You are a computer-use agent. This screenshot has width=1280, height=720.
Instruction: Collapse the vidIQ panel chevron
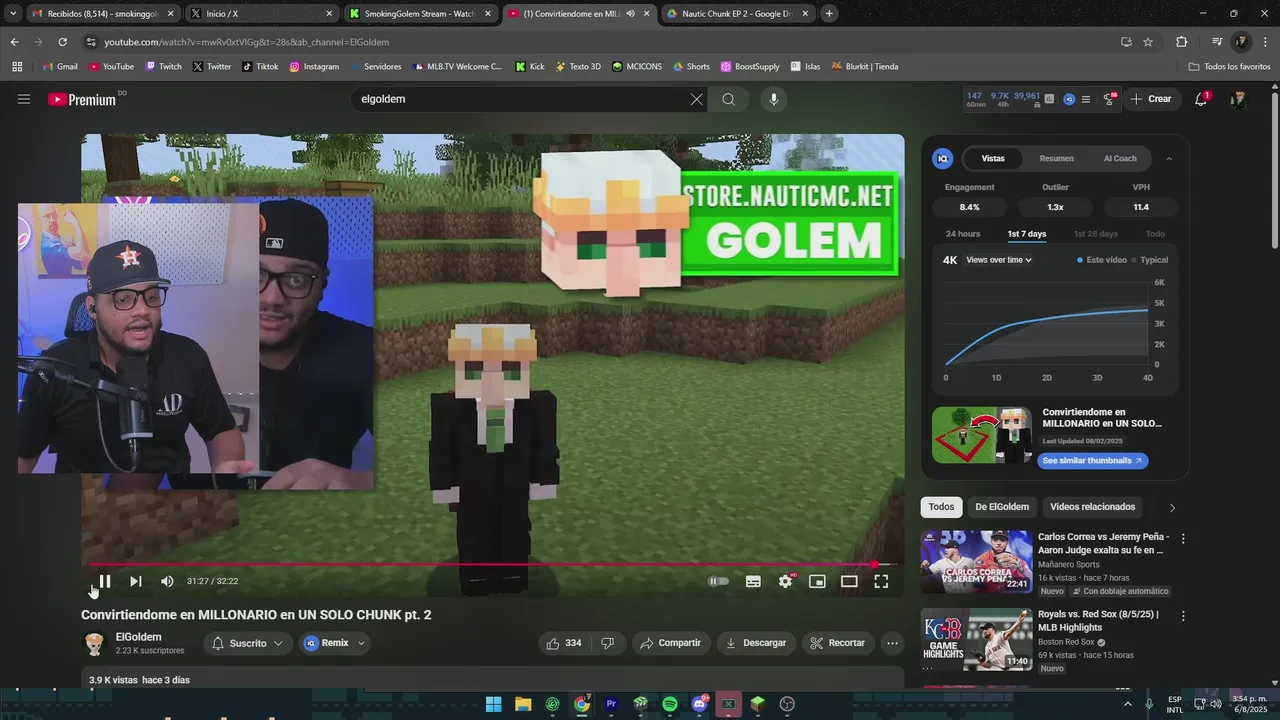(1169, 158)
